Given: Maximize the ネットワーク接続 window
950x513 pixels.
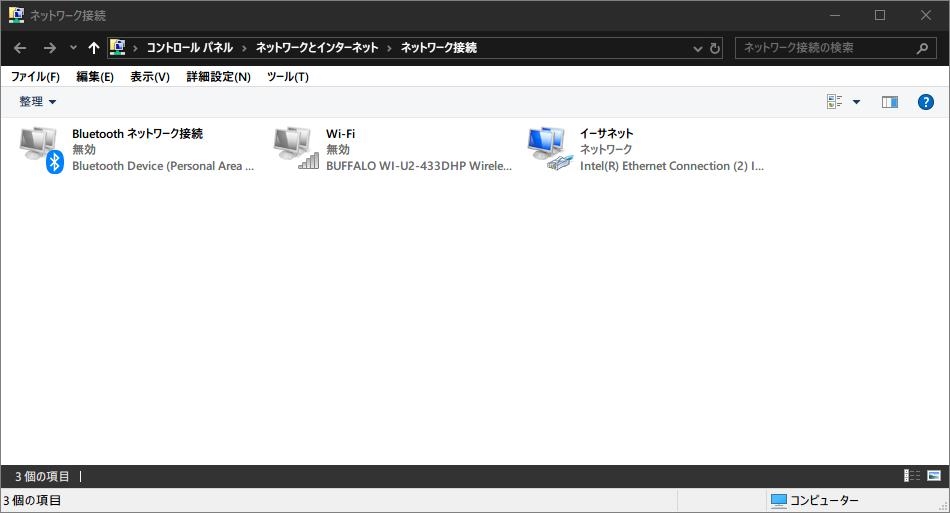Looking at the screenshot, I should pos(880,15).
